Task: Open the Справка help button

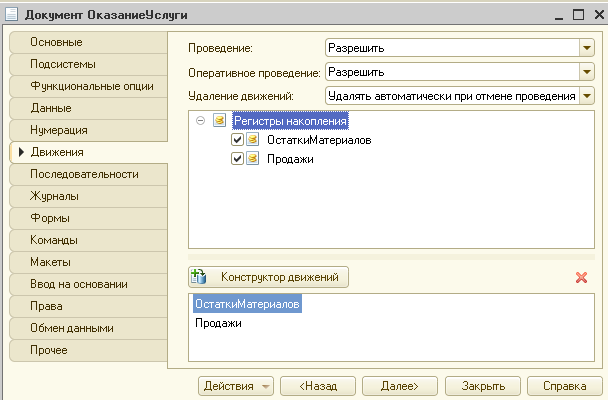Action: [565, 386]
